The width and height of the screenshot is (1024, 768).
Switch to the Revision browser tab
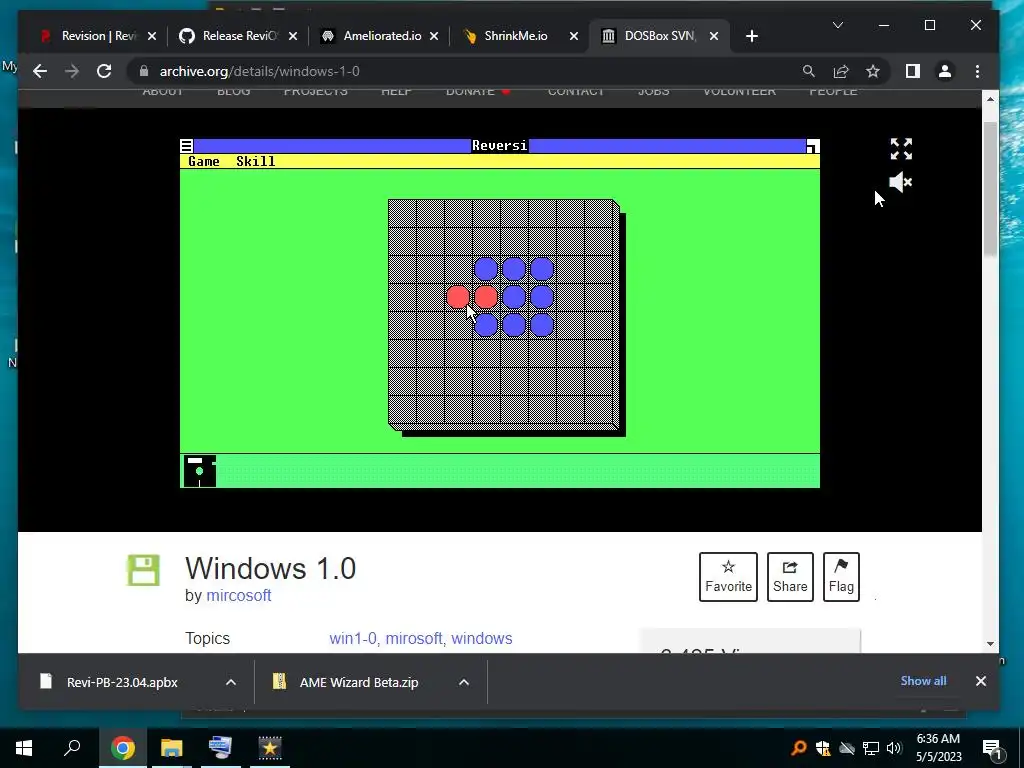[99, 36]
